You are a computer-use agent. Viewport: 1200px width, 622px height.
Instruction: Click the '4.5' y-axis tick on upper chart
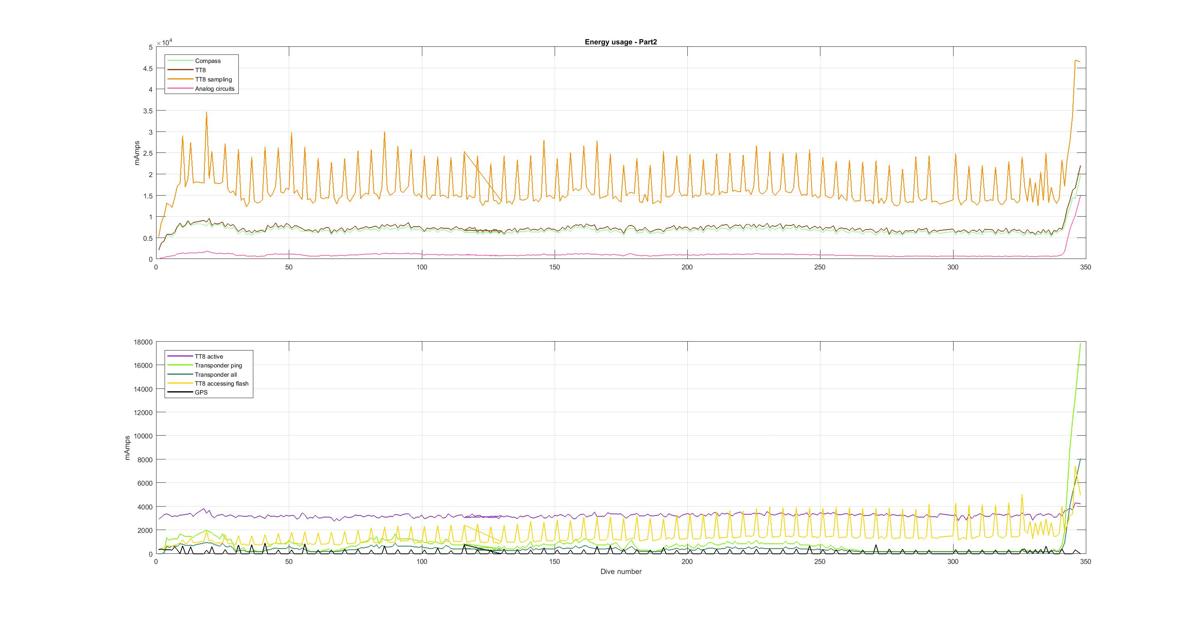coord(148,68)
